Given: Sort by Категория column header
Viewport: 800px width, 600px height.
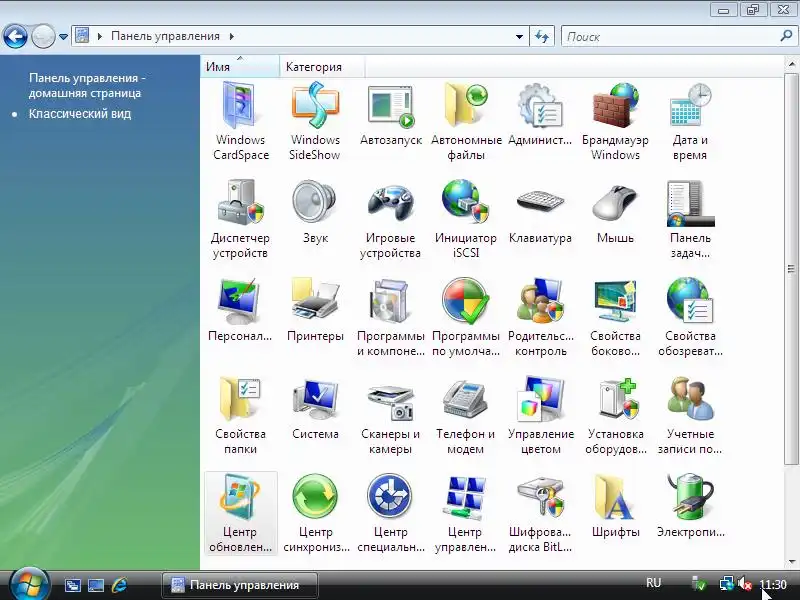Looking at the screenshot, I should [x=322, y=66].
